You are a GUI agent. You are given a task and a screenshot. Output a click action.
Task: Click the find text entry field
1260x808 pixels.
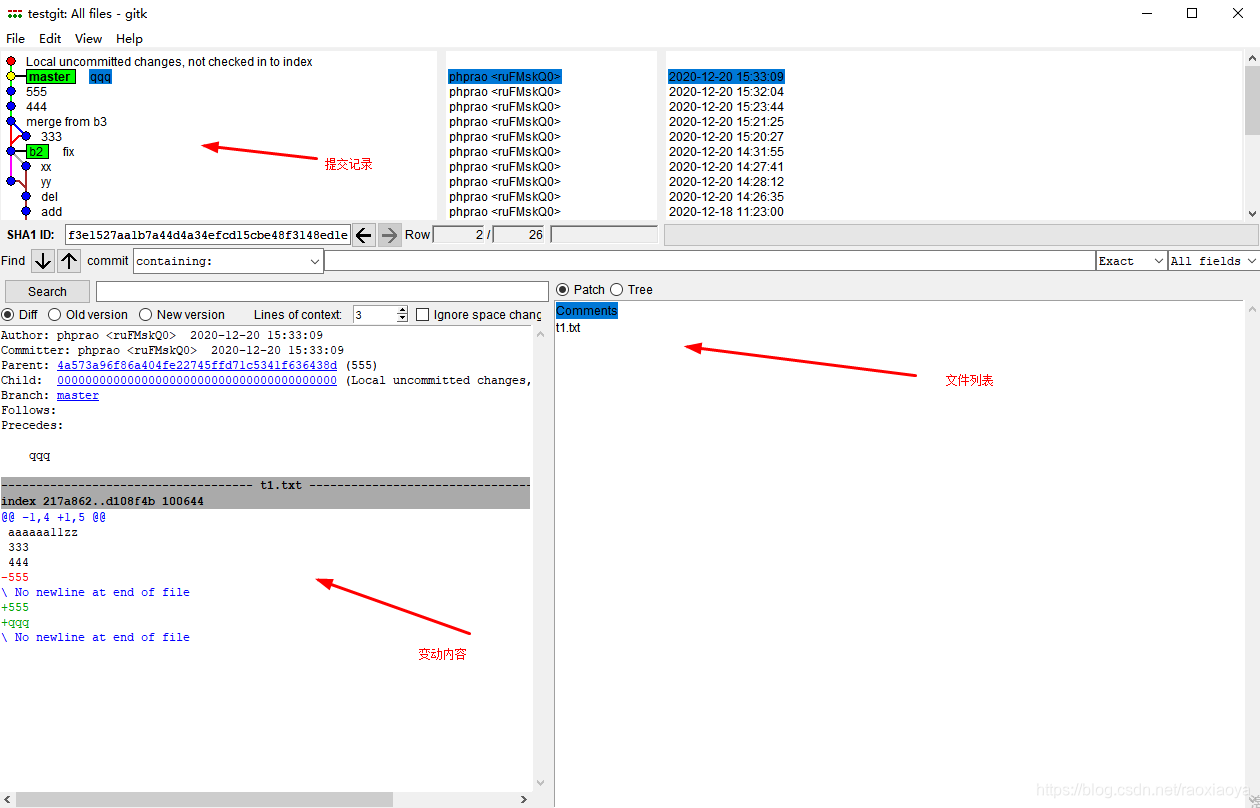(x=710, y=261)
